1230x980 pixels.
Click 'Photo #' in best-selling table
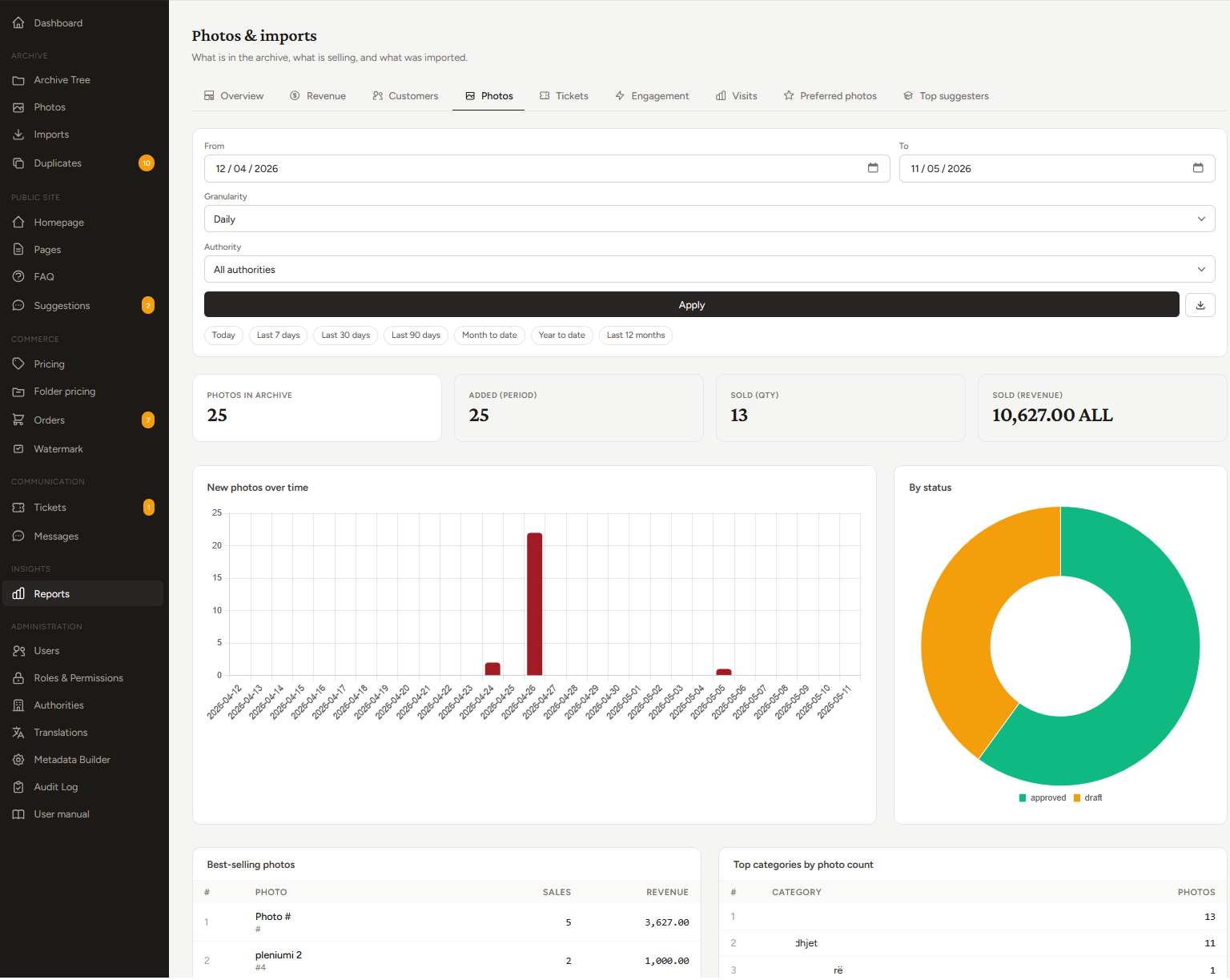coord(273,918)
